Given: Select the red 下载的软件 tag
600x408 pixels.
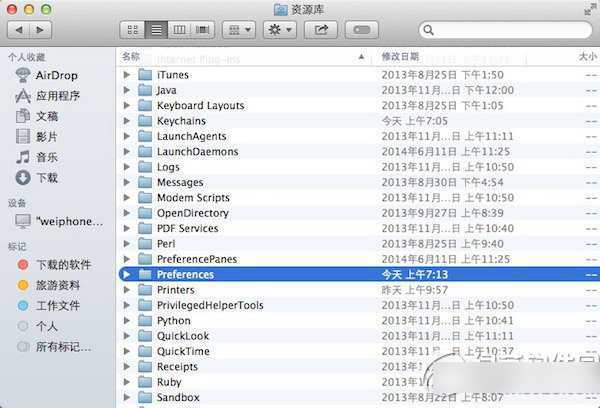Looking at the screenshot, I should click(54, 264).
